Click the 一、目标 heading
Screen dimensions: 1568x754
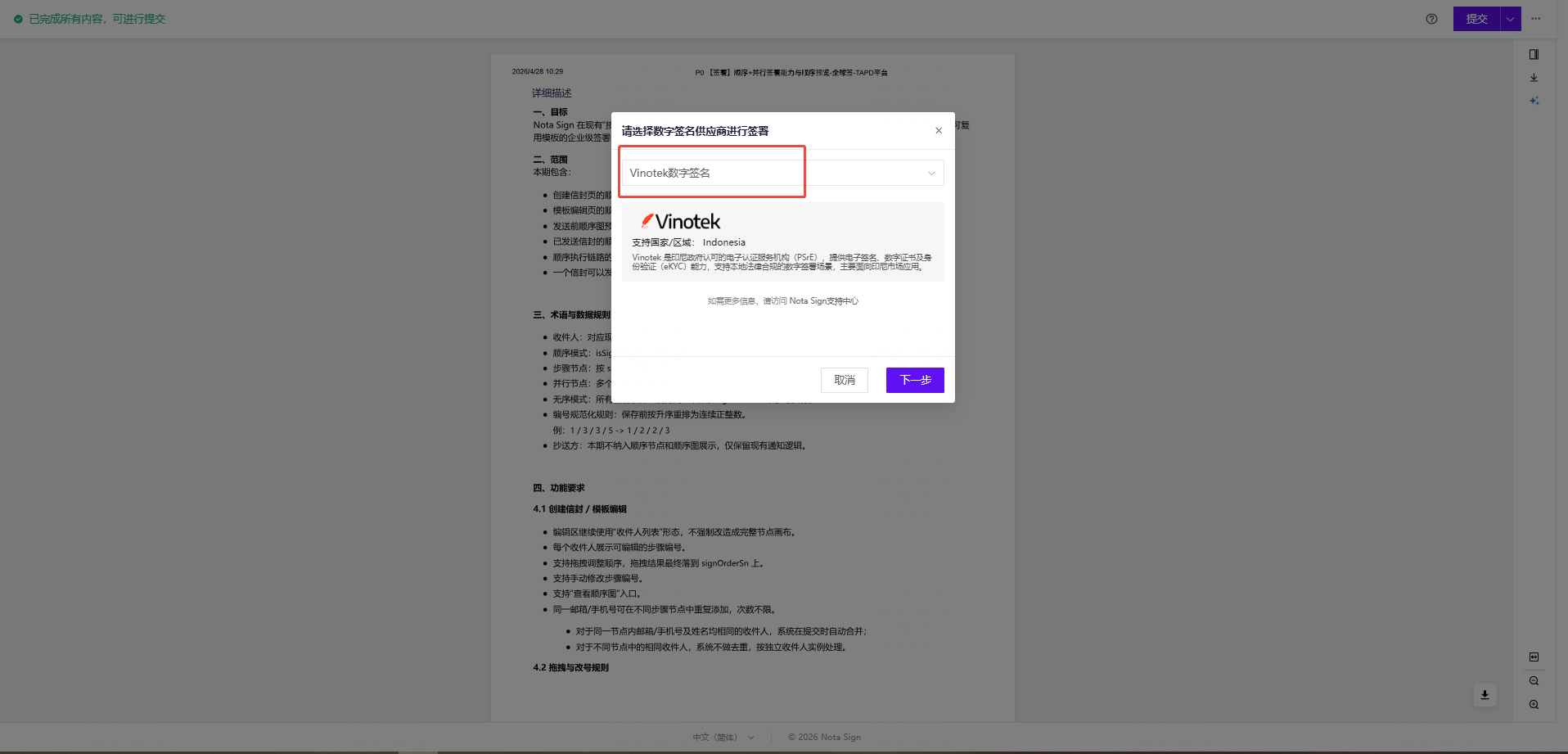pos(551,112)
